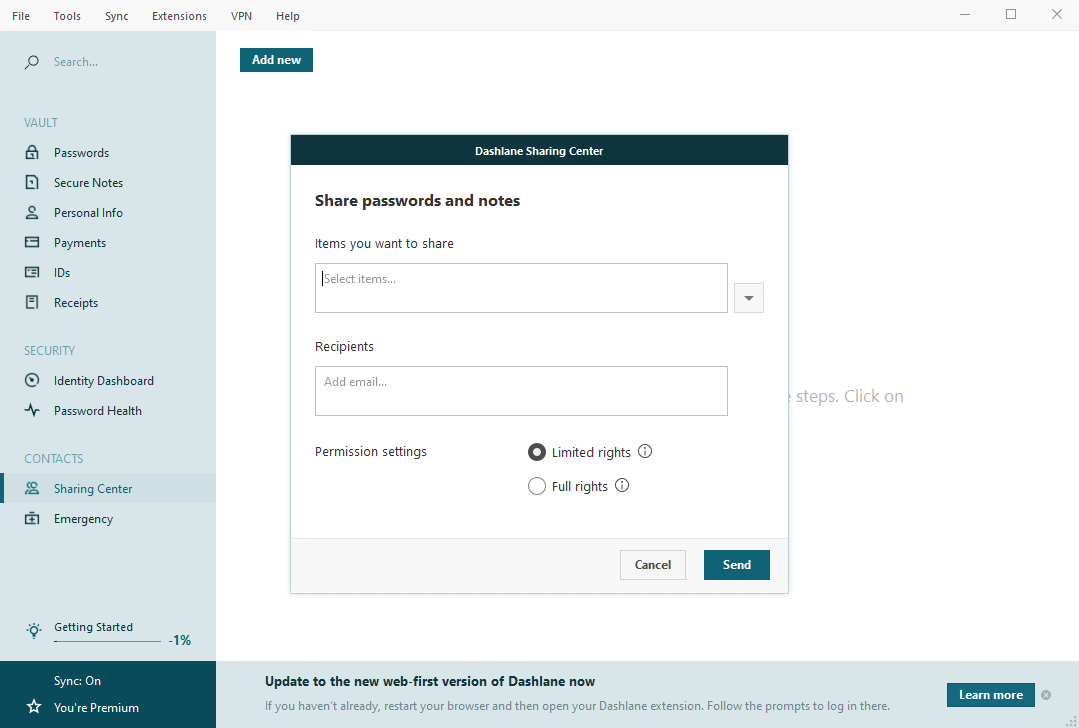
Task: Click the Learn more button
Action: [990, 695]
